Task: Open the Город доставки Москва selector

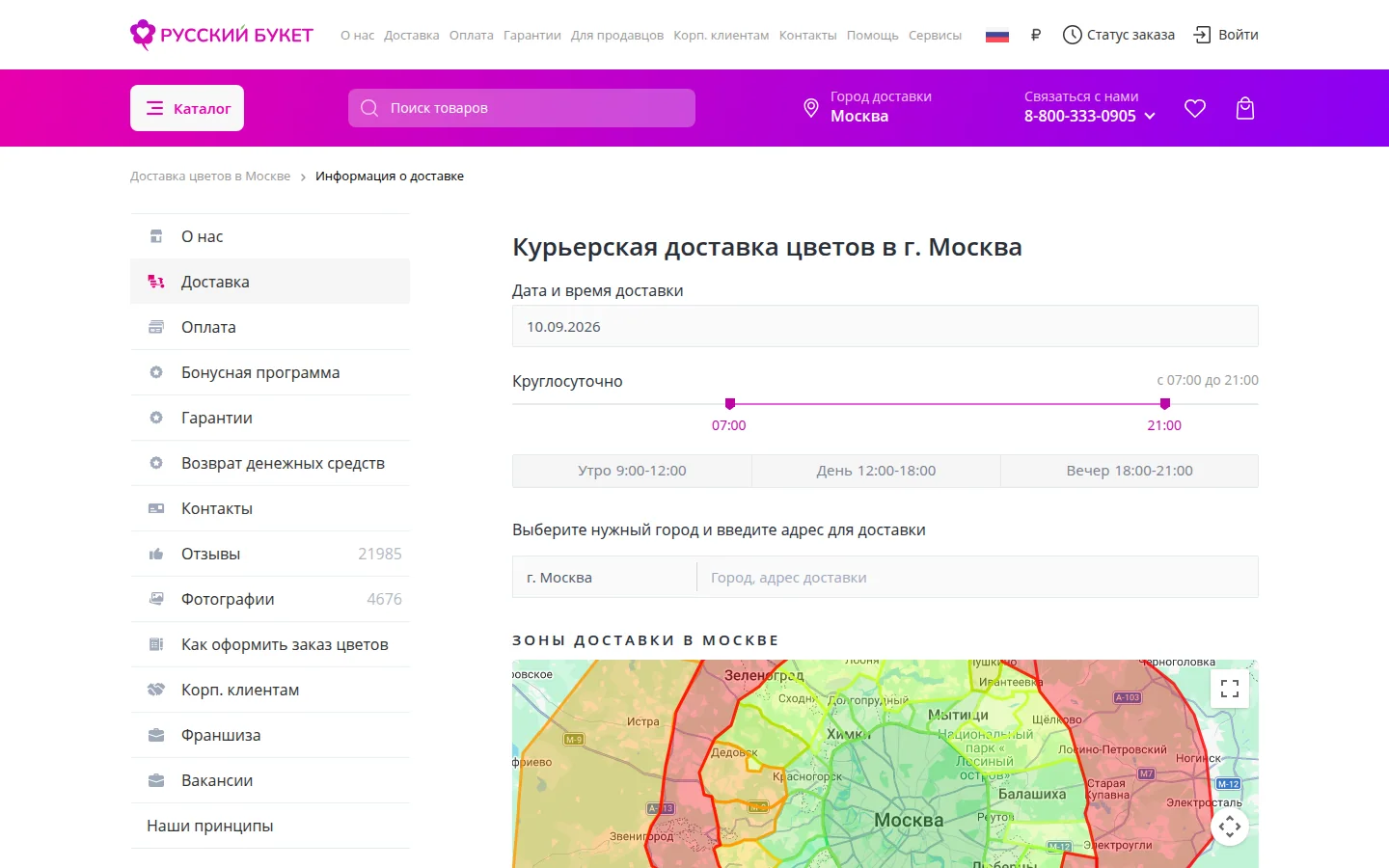Action: click(x=868, y=107)
